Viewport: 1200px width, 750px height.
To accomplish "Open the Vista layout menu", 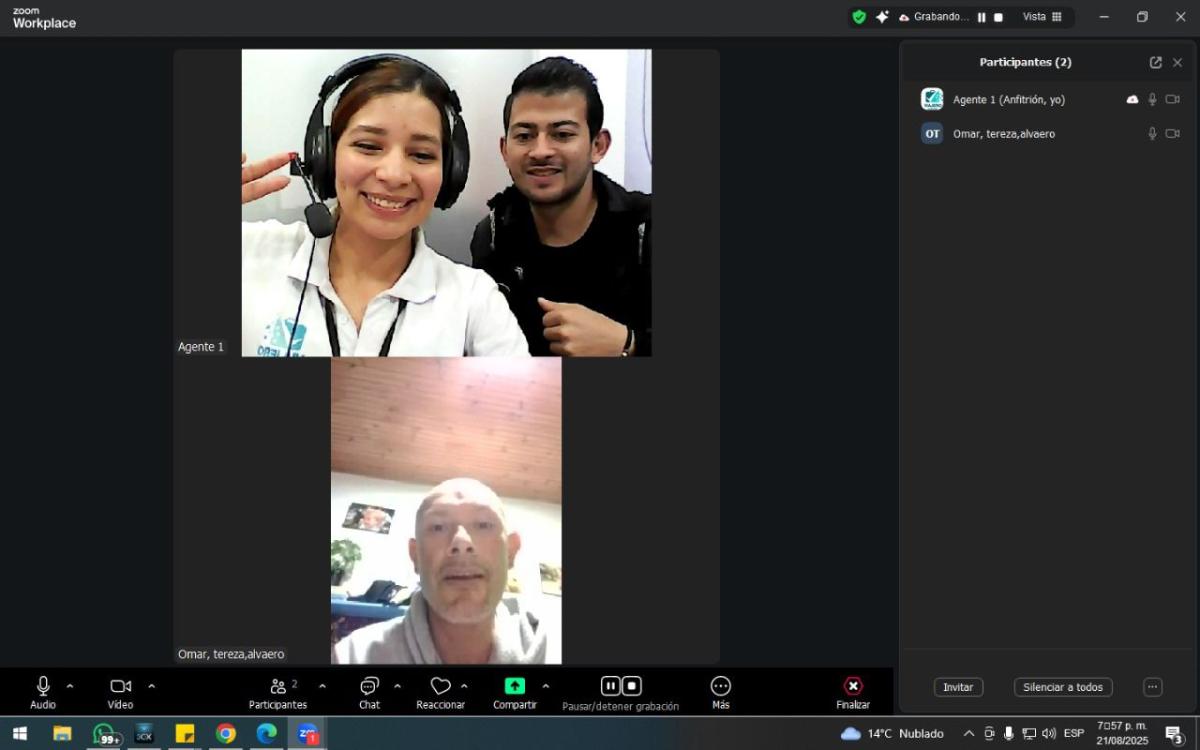I will click(x=1042, y=17).
